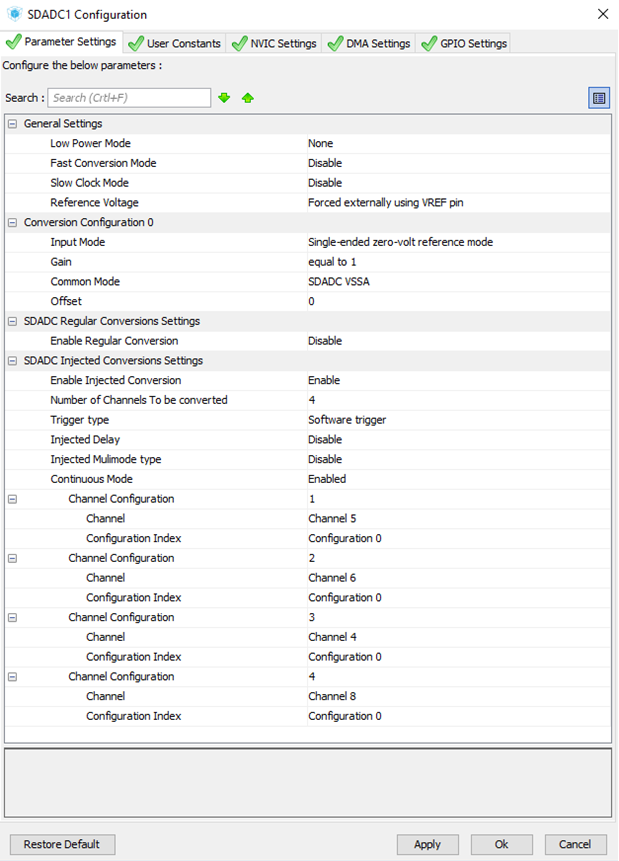Close the SDADC1 Configuration dialog

(603, 14)
